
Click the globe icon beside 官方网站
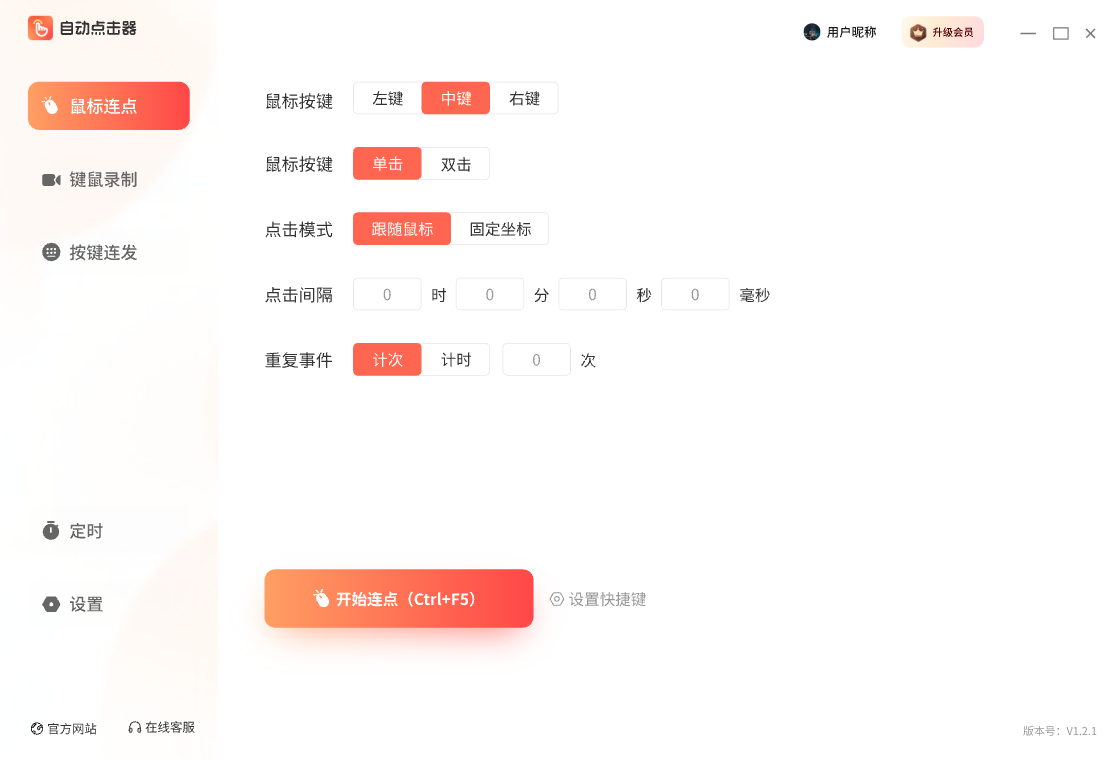(37, 729)
